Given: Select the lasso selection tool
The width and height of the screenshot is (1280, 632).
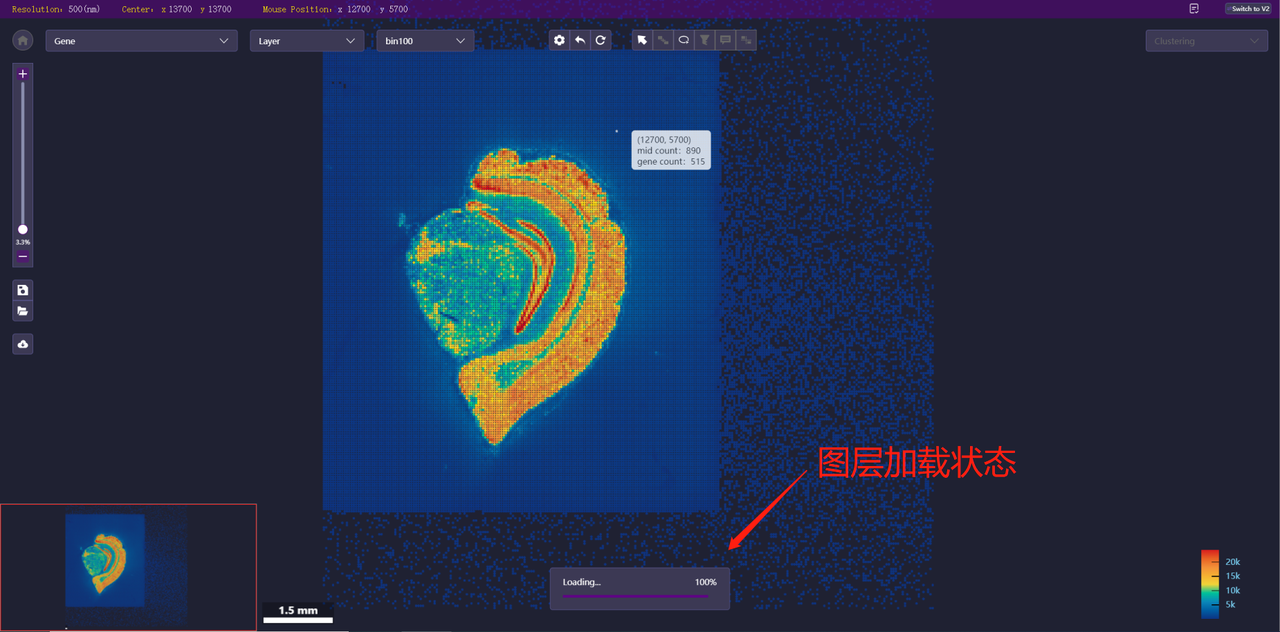Looking at the screenshot, I should click(684, 41).
